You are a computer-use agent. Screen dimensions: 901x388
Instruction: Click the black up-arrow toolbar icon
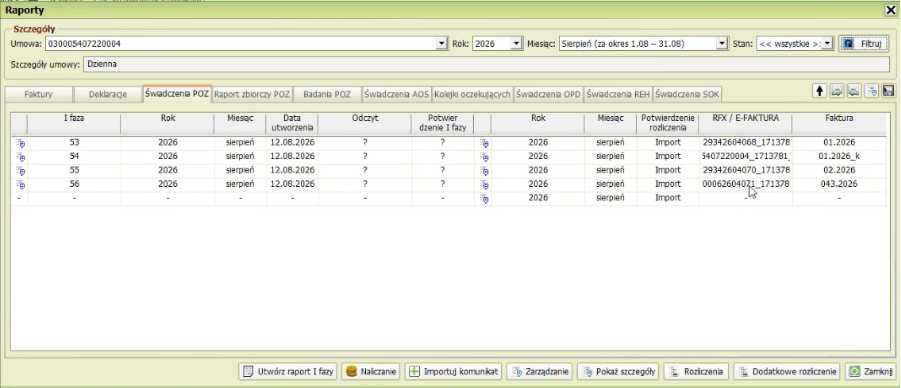click(x=819, y=91)
